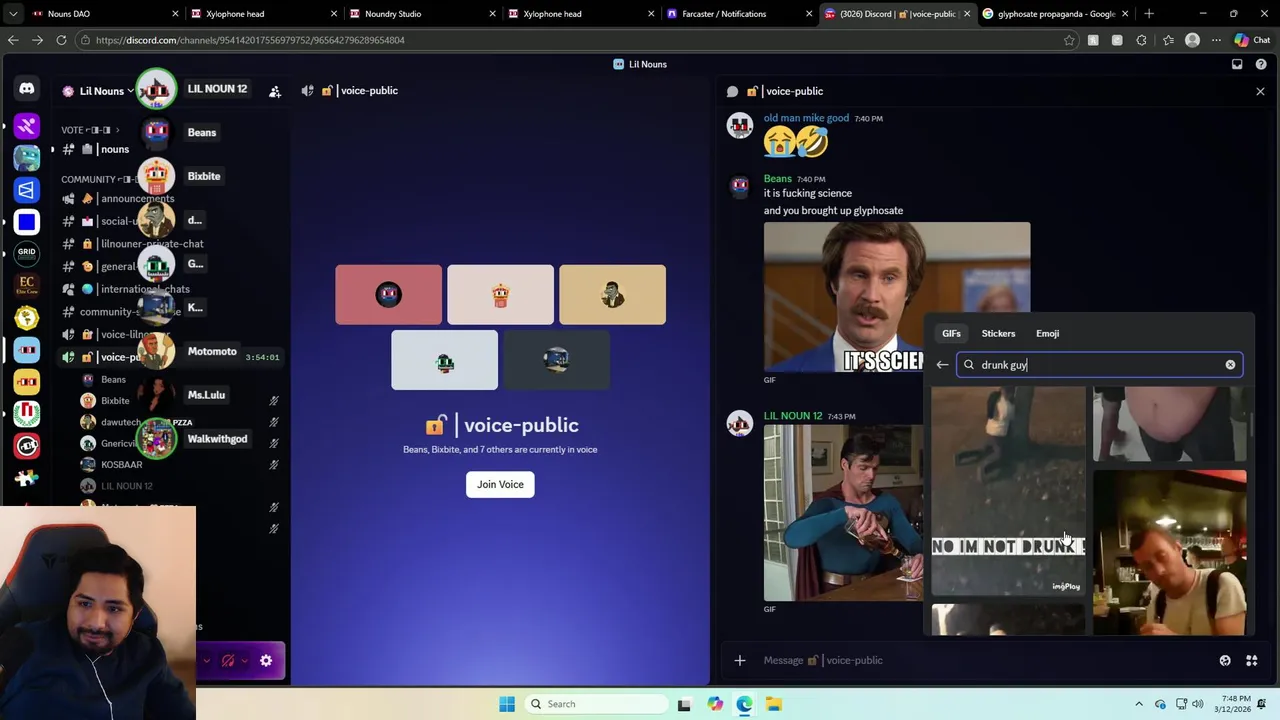Click the plus attachment button in message bar
Viewport: 1280px width, 720px height.
(740, 660)
